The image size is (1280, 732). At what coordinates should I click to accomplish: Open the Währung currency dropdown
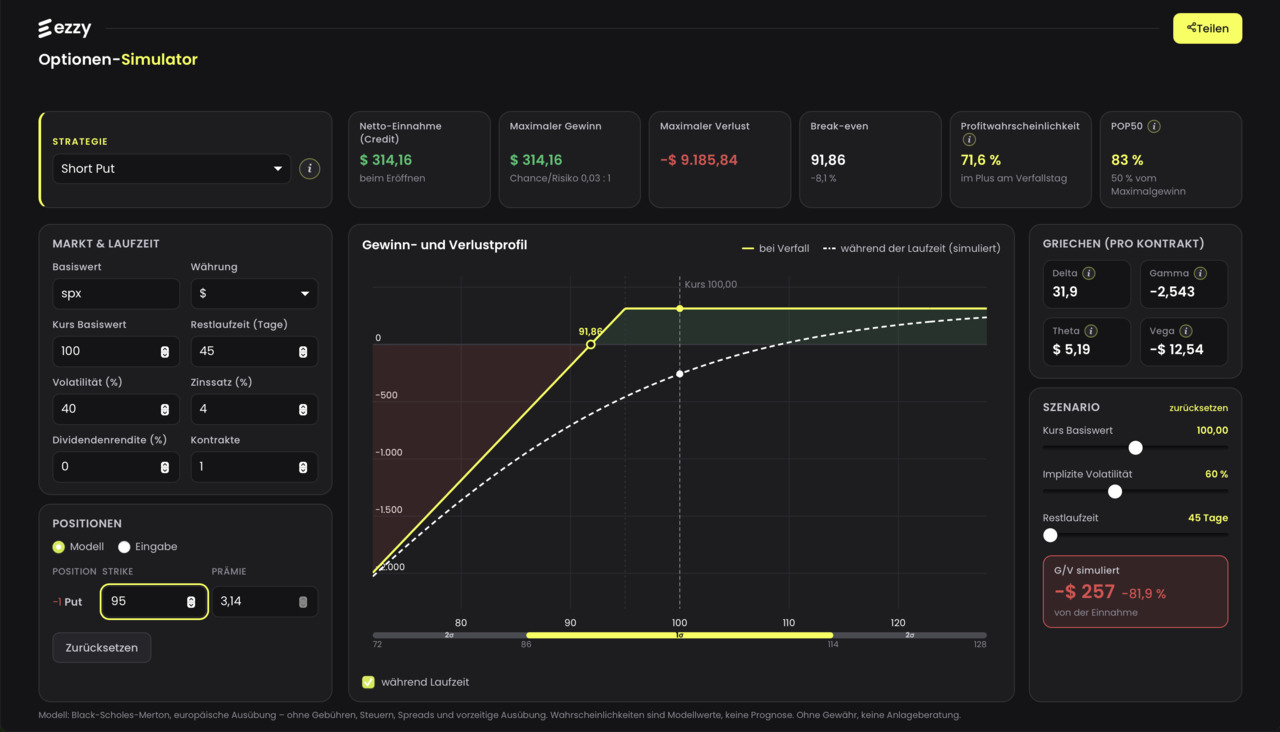[254, 294]
